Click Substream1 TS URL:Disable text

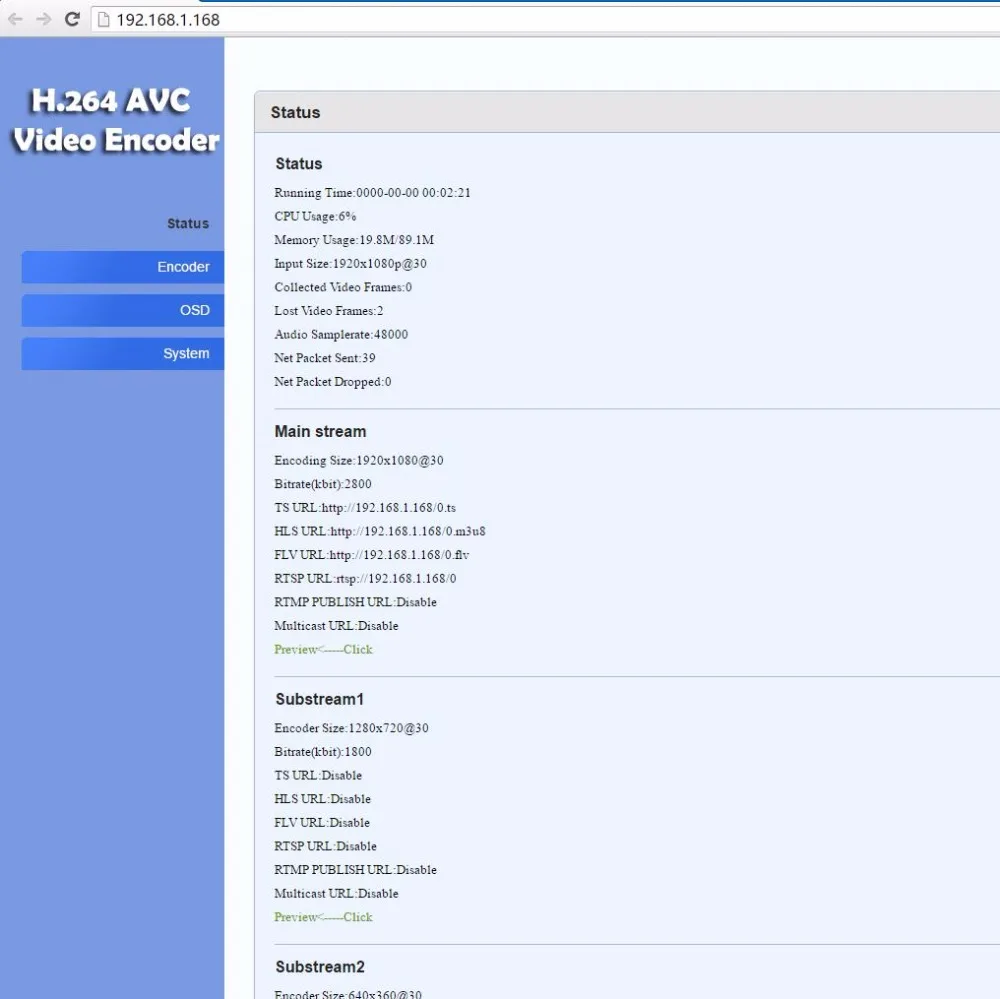[x=318, y=775]
